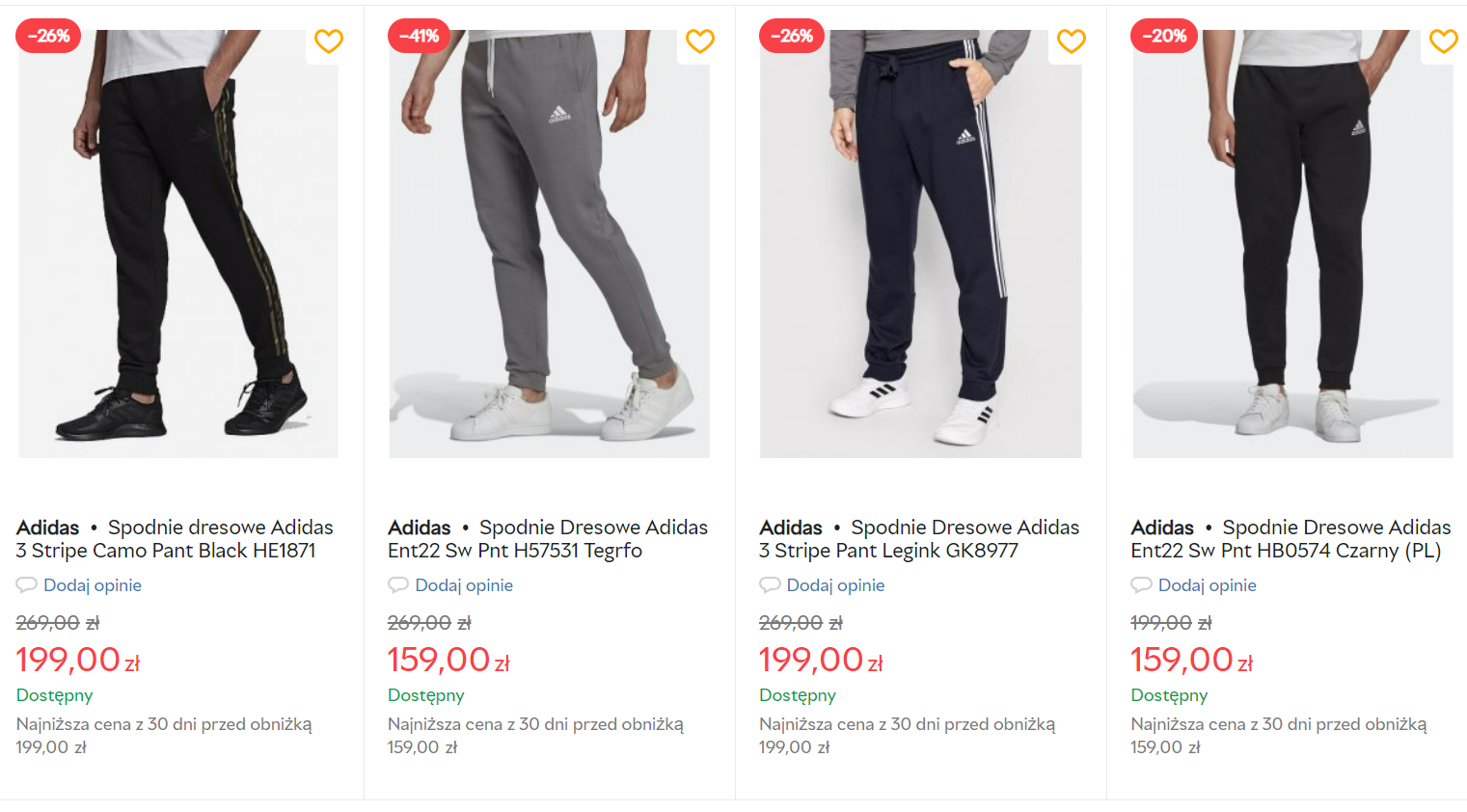This screenshot has height=812, width=1467.
Task: Click the -20% discount badge
Action: (1163, 36)
